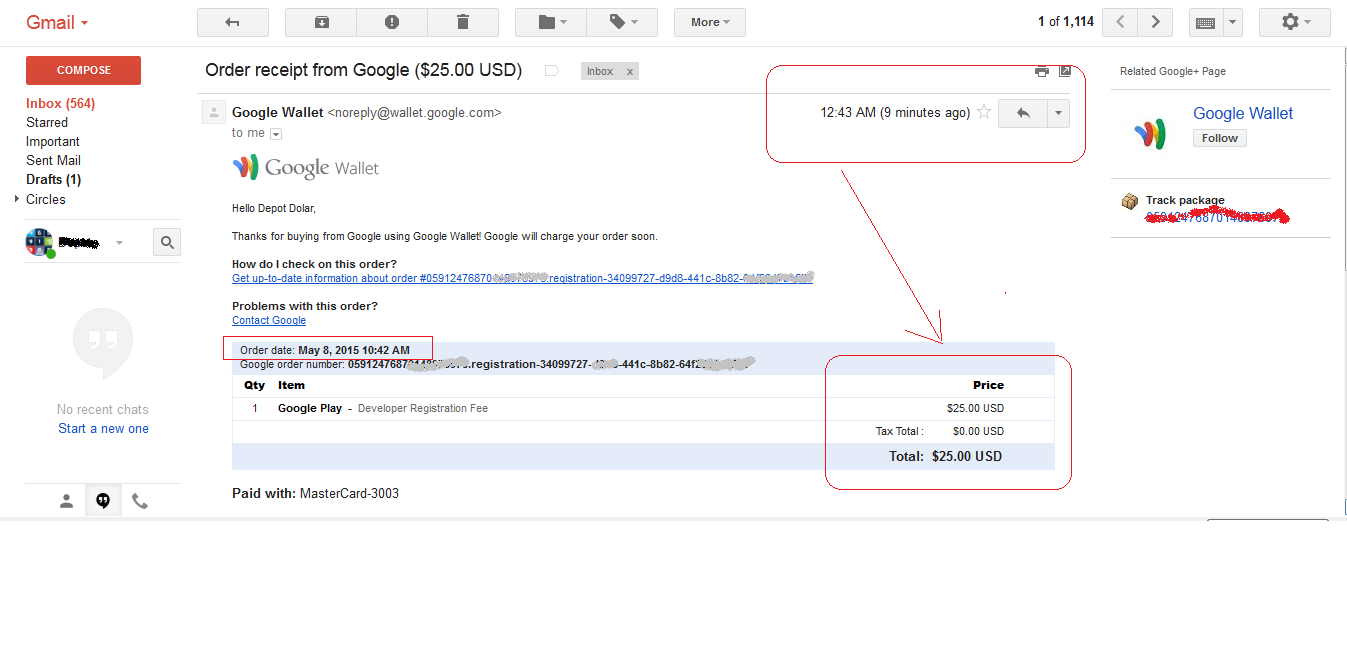Image resolution: width=1347 pixels, height=671 pixels.
Task: Click the Google Wallet page logo
Action: 1149,133
